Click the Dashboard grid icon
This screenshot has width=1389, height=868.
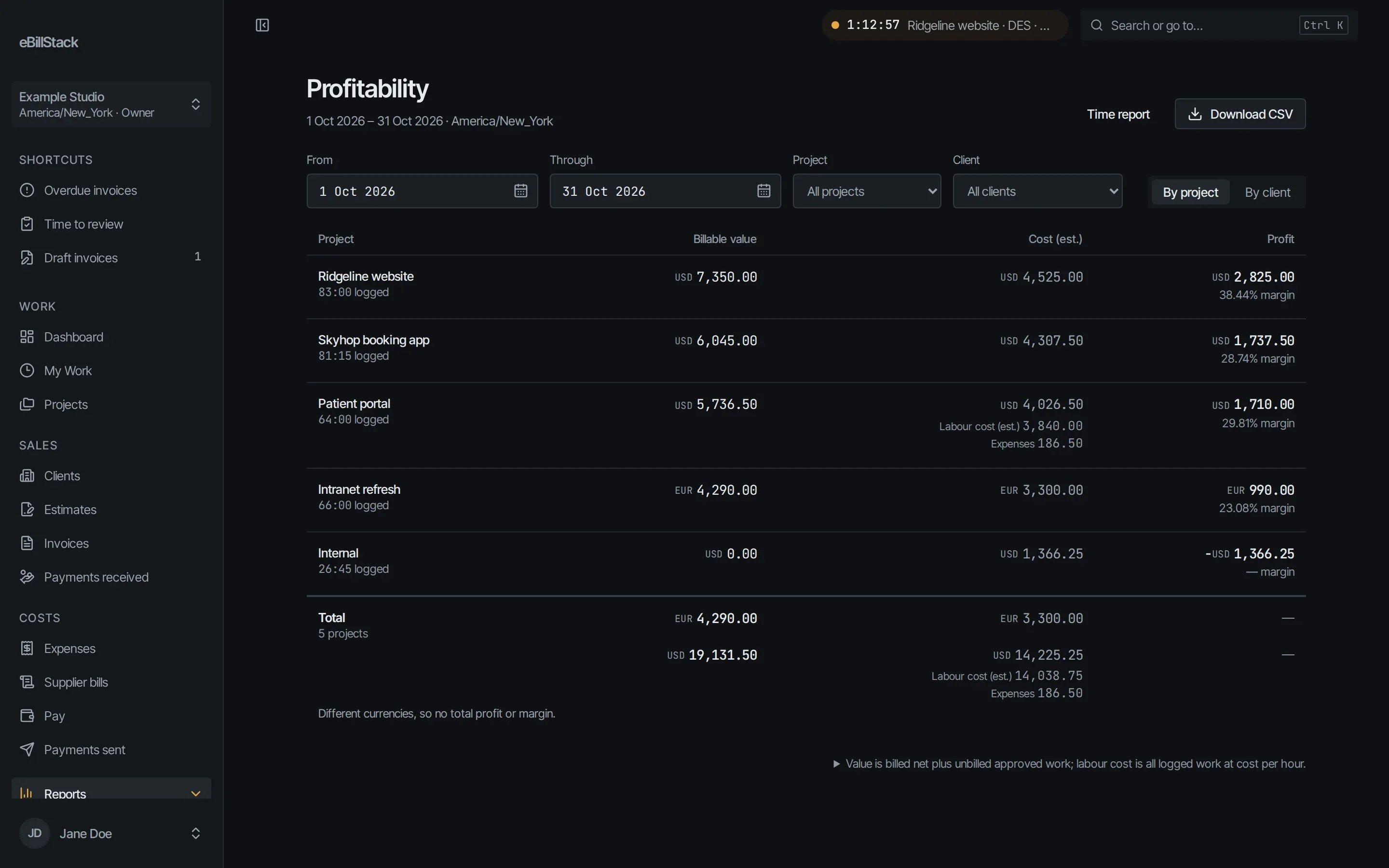[x=27, y=337]
